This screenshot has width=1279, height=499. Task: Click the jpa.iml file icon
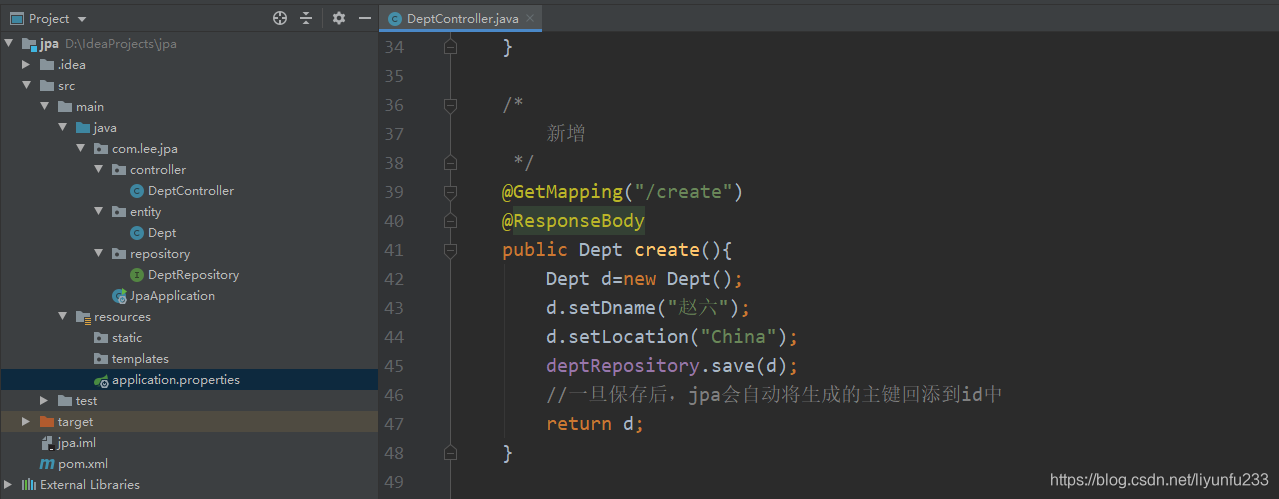47,443
